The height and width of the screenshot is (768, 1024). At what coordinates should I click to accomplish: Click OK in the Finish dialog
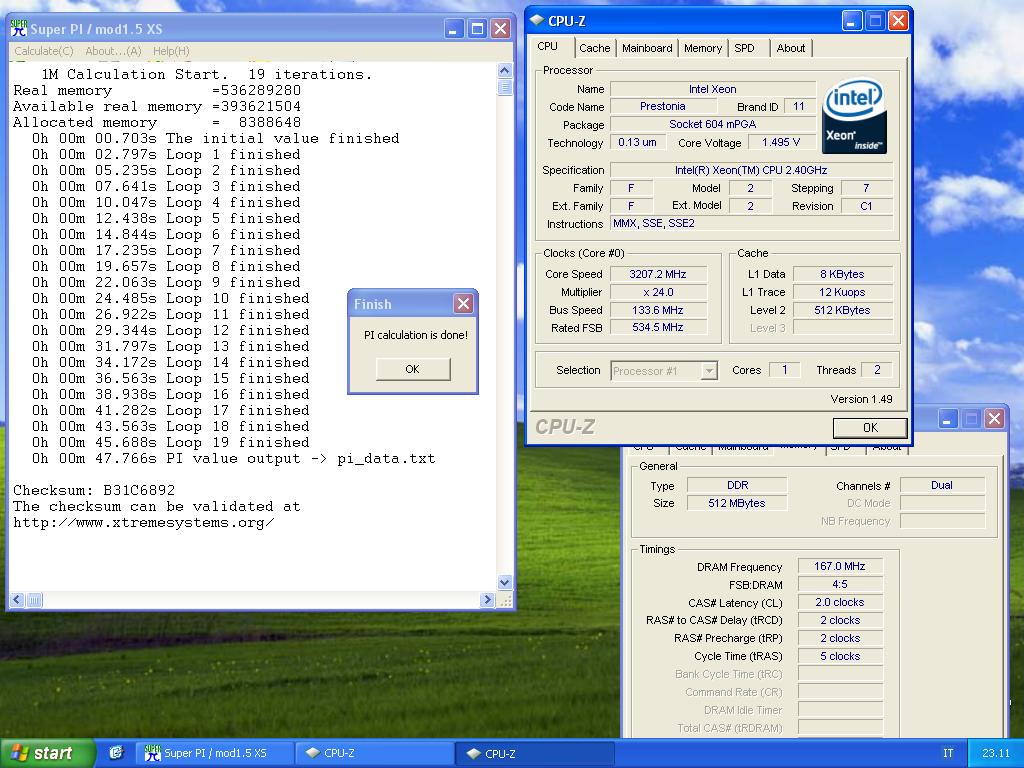413,369
